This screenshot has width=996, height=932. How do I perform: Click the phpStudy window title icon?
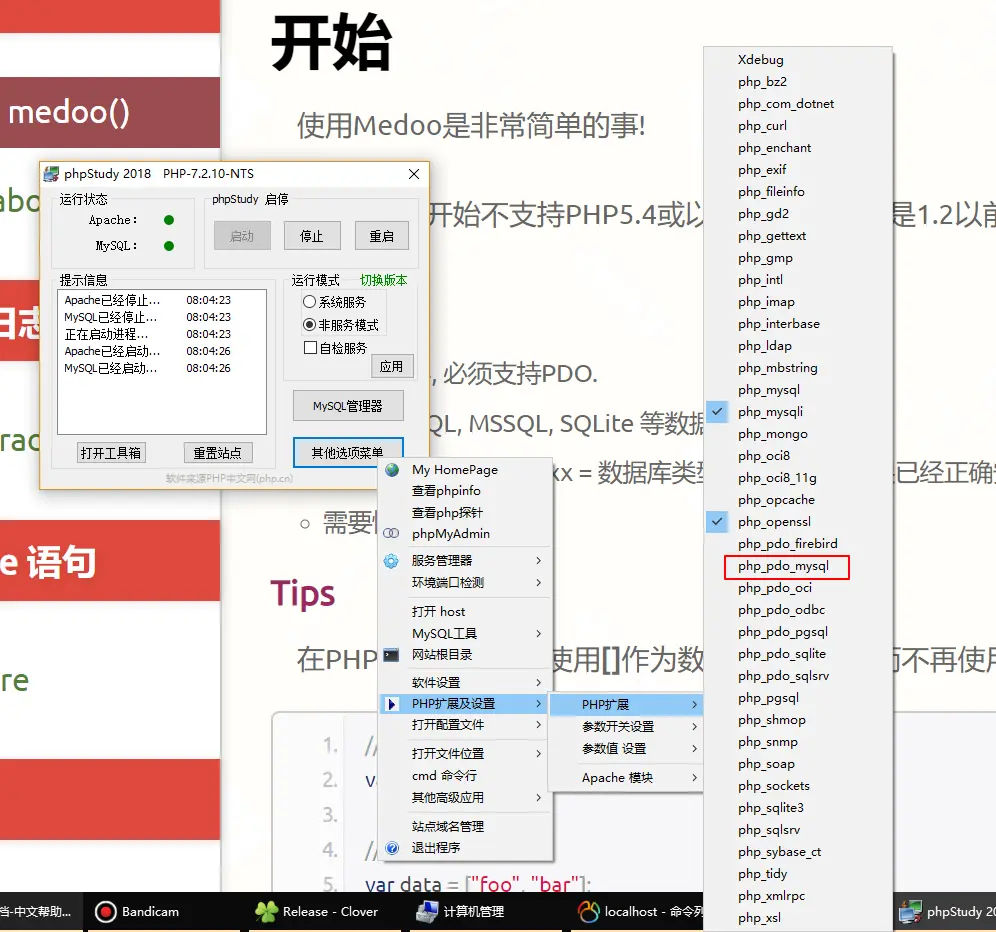[x=51, y=173]
